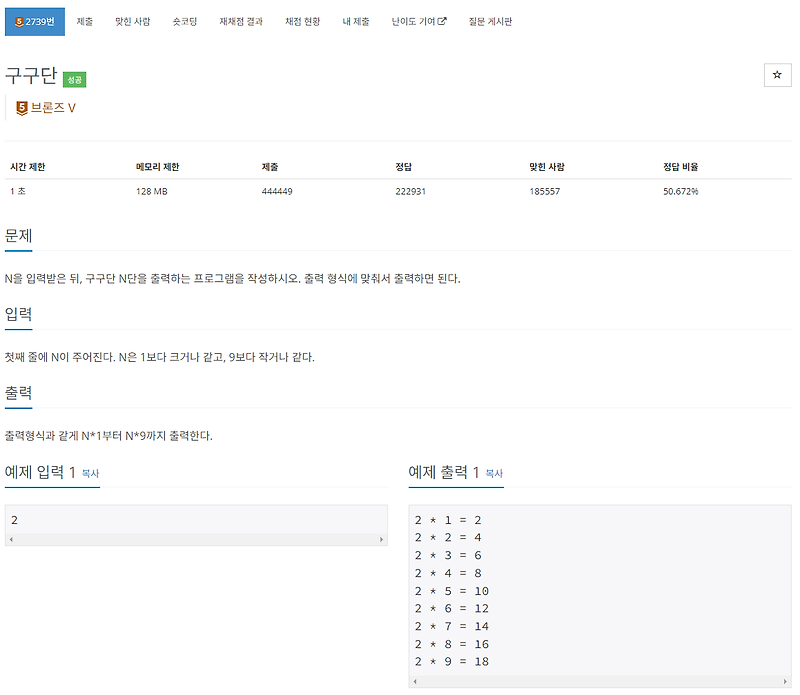Click the horizontal scrollbar under sample input box
The width and height of the screenshot is (800, 695).
pos(197,541)
